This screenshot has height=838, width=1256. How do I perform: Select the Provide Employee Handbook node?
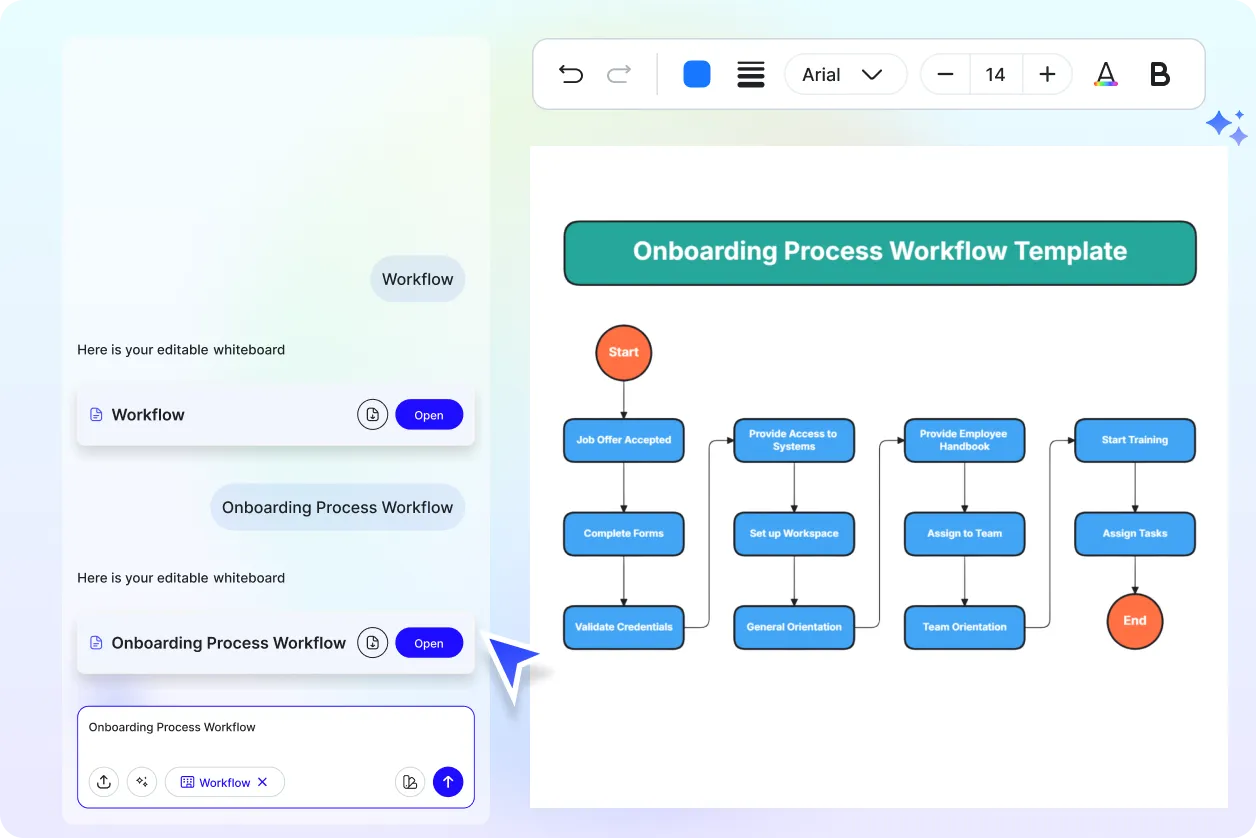pos(965,440)
